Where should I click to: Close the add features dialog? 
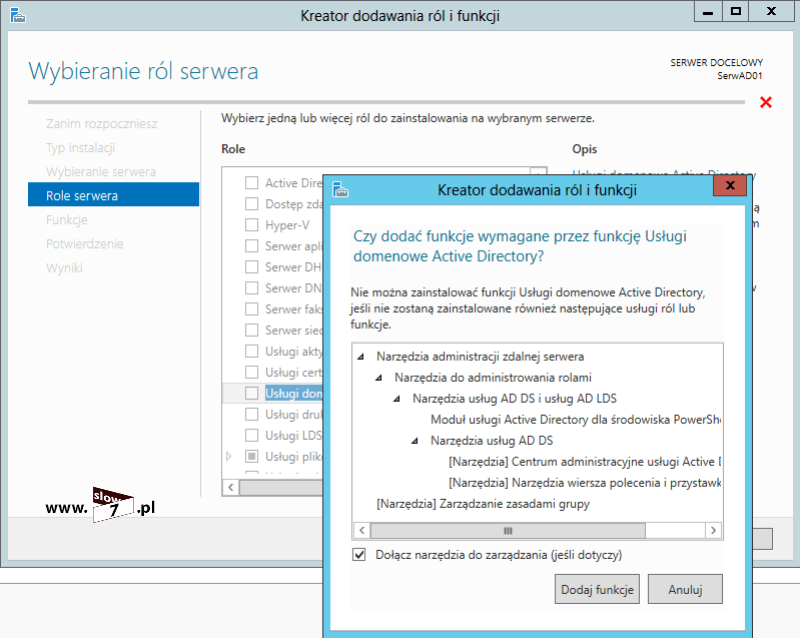pos(730,186)
